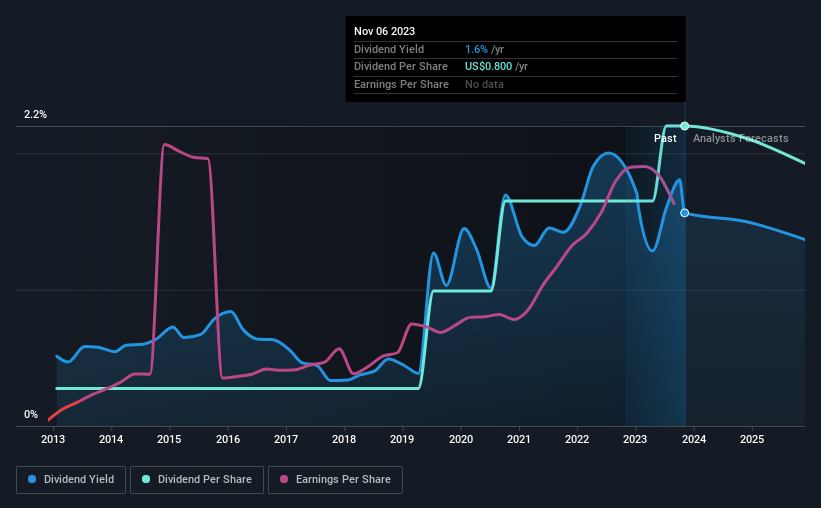
Task: Click the Past region label
Action: [x=665, y=138]
